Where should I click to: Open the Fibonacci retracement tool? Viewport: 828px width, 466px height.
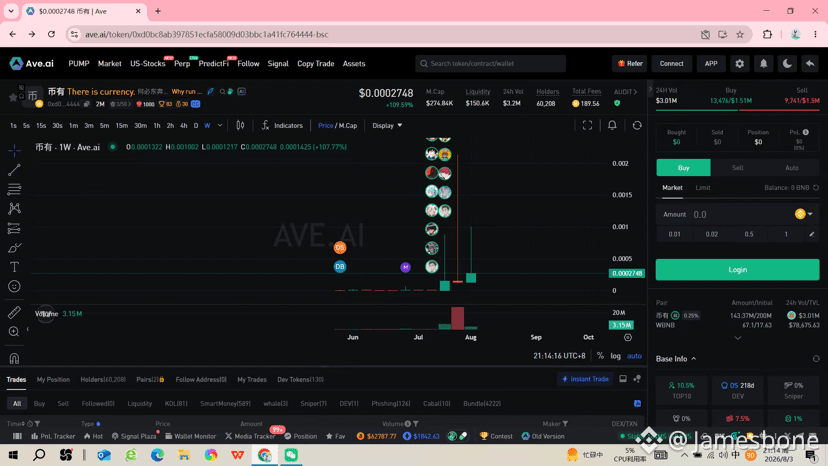tap(14, 189)
